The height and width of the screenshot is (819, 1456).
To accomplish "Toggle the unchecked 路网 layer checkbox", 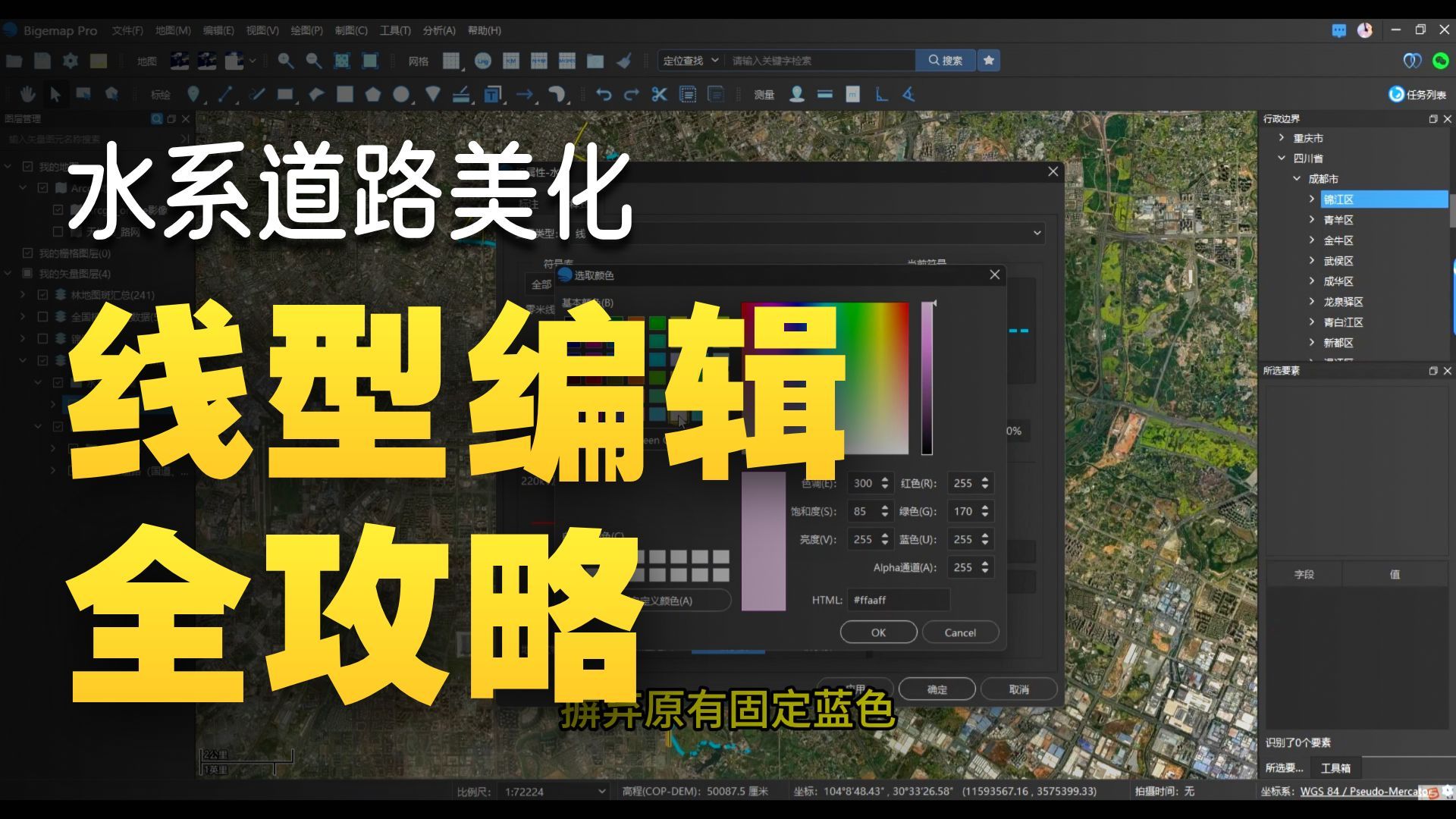I will 58,232.
